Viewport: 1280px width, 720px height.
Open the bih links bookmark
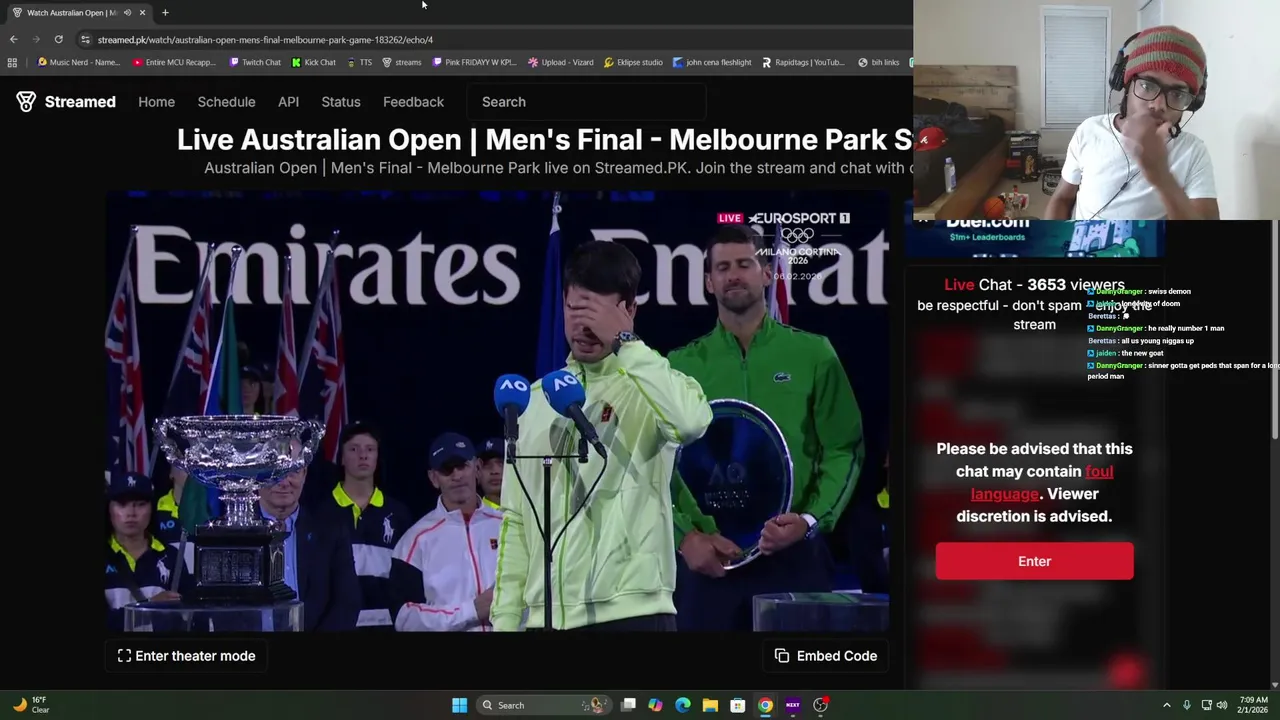879,62
